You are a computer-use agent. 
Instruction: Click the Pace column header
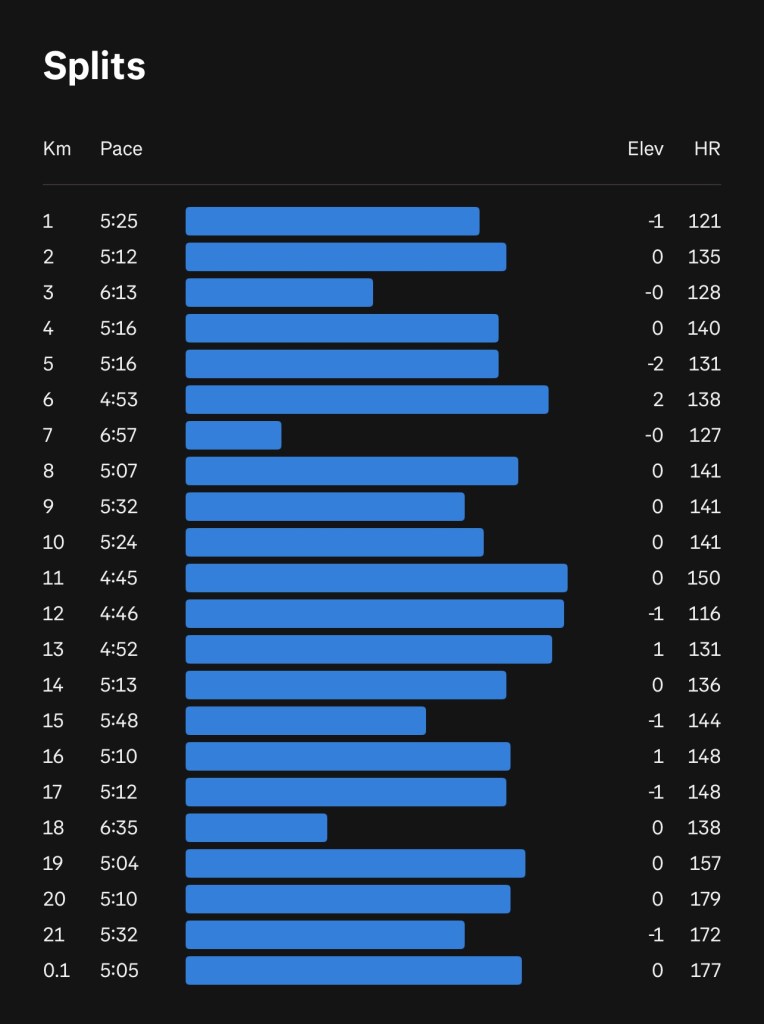coord(121,149)
